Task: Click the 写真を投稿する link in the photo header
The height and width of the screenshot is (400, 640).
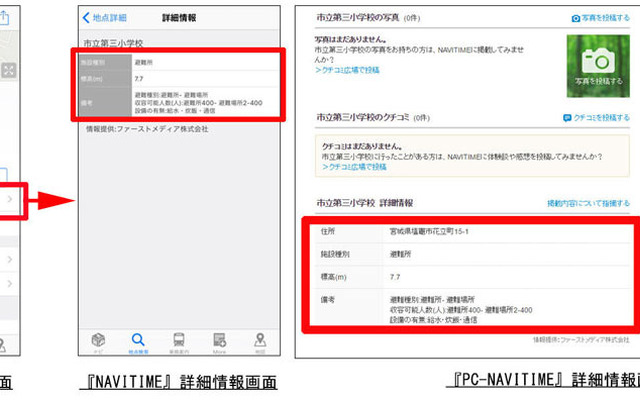Action: (605, 18)
